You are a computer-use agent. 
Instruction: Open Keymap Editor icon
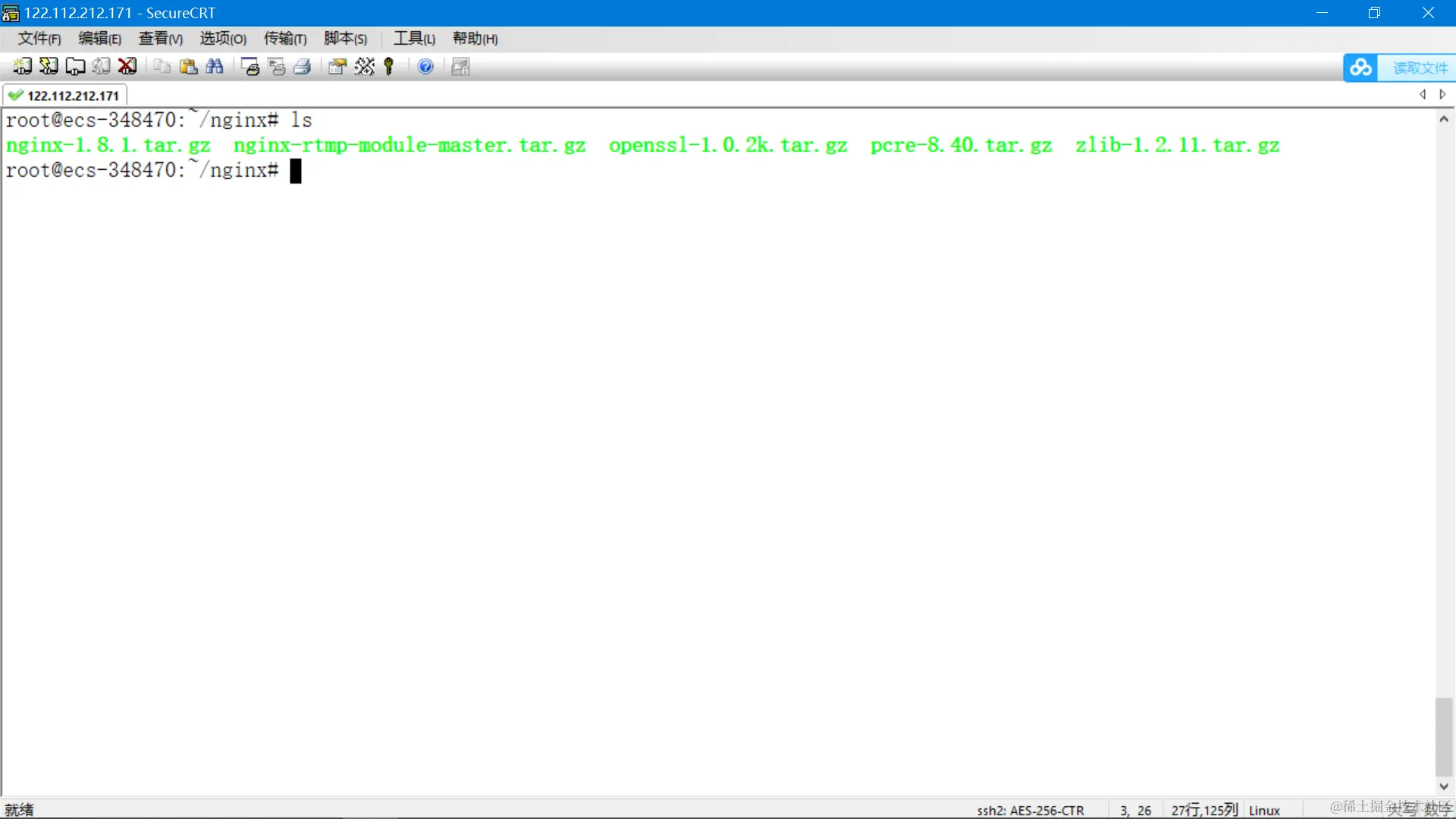tap(364, 67)
